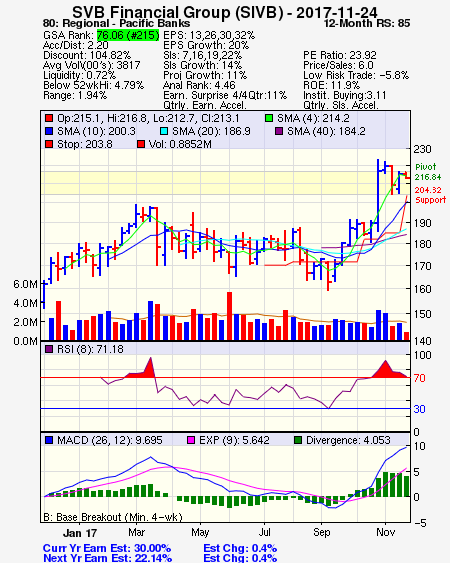Click the blue MACD legend swatch
This screenshot has height=563, width=450.
point(49,440)
